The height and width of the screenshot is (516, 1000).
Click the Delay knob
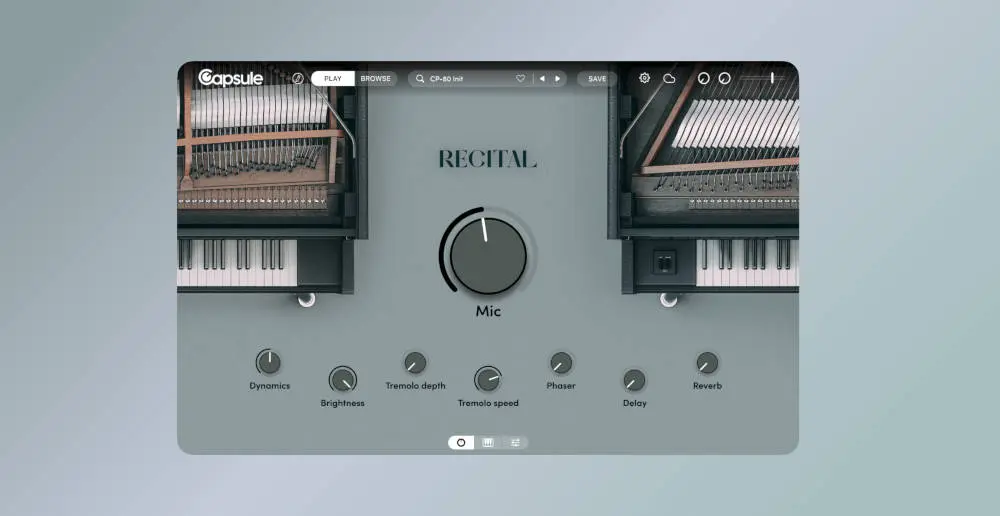point(634,380)
